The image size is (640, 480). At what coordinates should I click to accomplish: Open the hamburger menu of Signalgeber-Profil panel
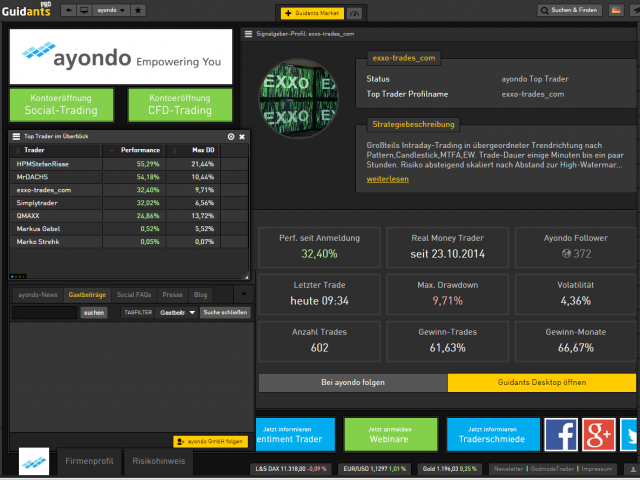[x=249, y=34]
